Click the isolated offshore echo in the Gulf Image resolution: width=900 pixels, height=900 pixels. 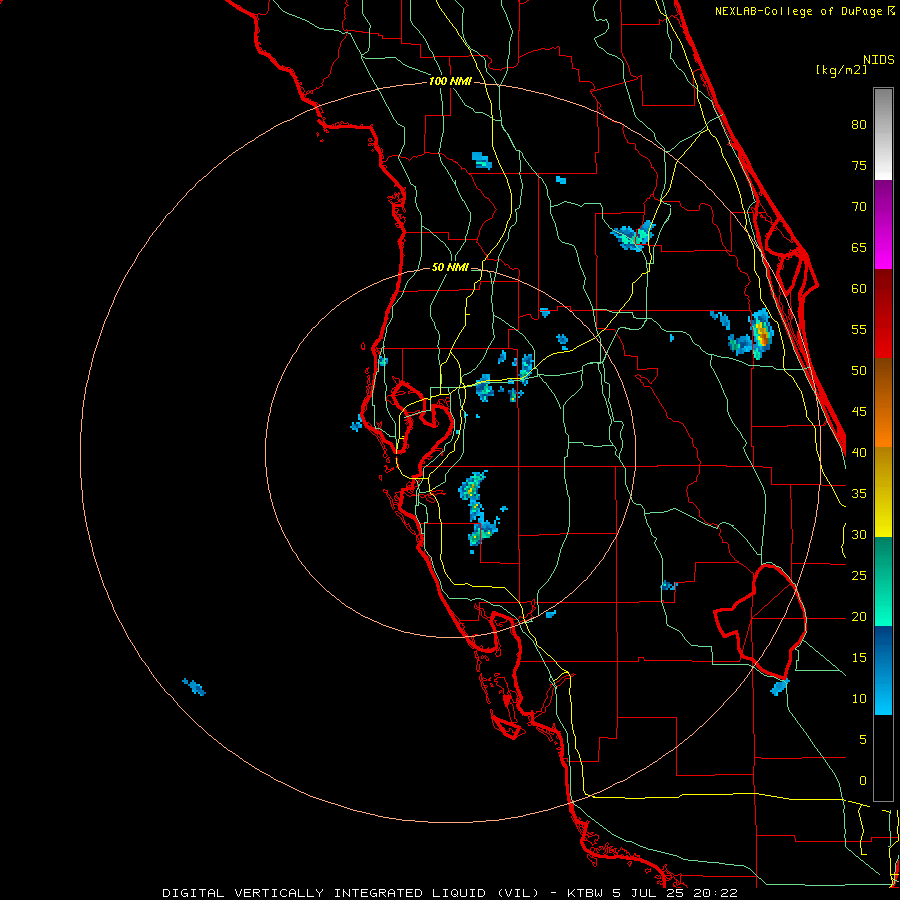194,686
